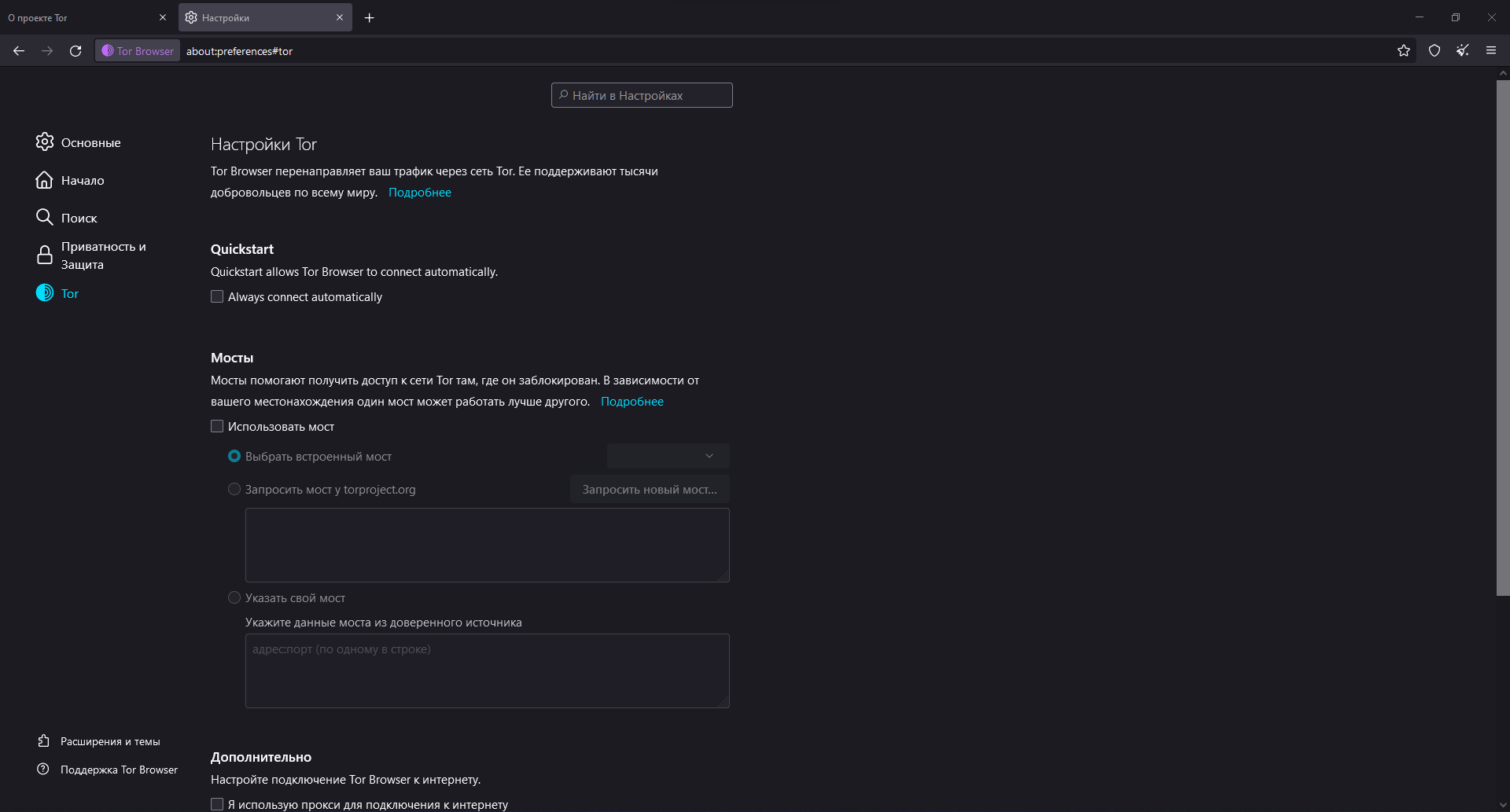The image size is (1510, 812).
Task: Open 'Подробнее' link about Tor network
Action: (419, 193)
